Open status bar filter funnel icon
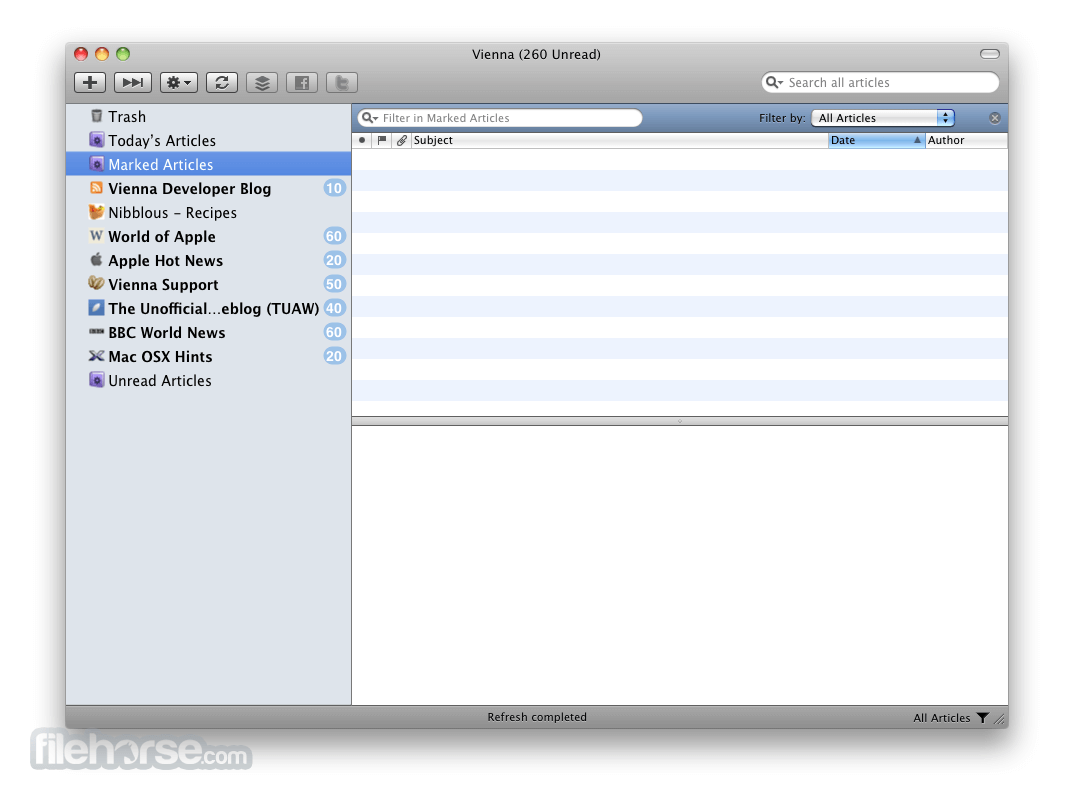This screenshot has width=1073, height=800. point(983,718)
